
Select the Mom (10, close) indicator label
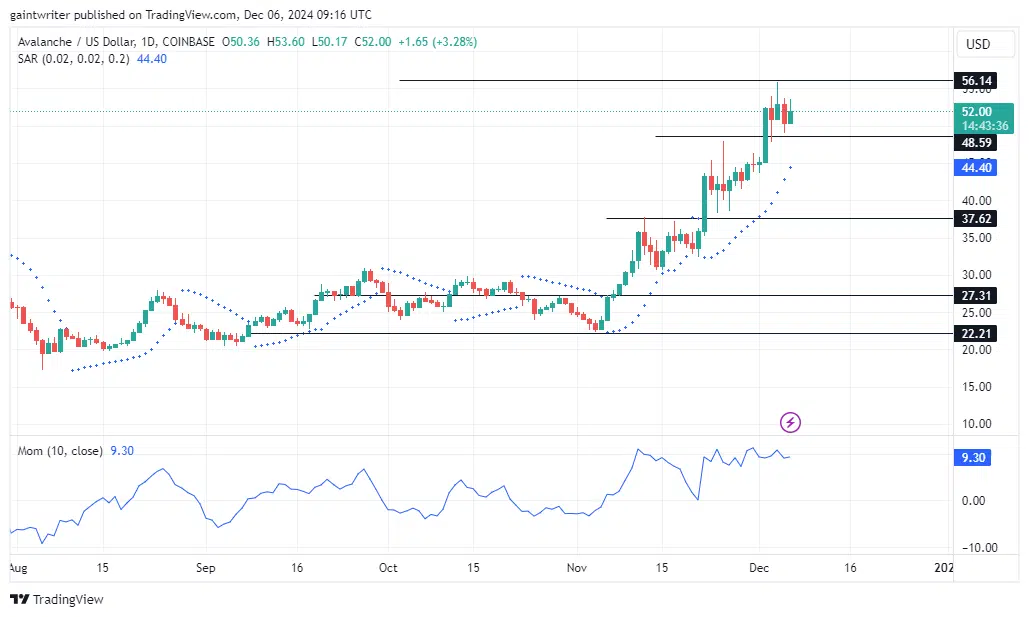pyautogui.click(x=60, y=451)
